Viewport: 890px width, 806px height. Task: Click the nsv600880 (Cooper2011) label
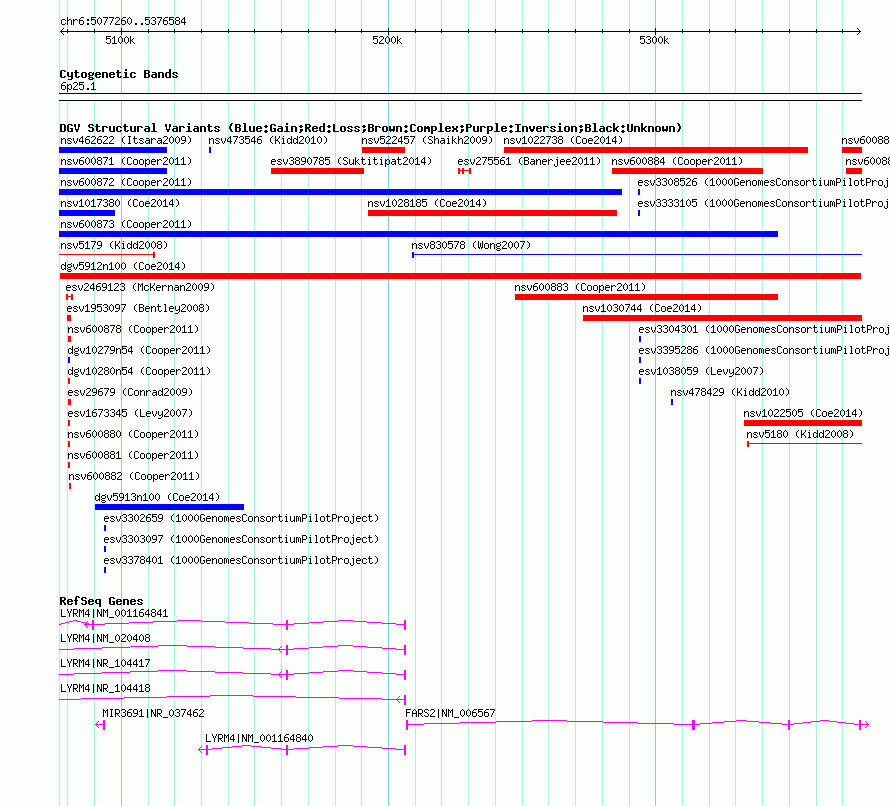point(133,434)
